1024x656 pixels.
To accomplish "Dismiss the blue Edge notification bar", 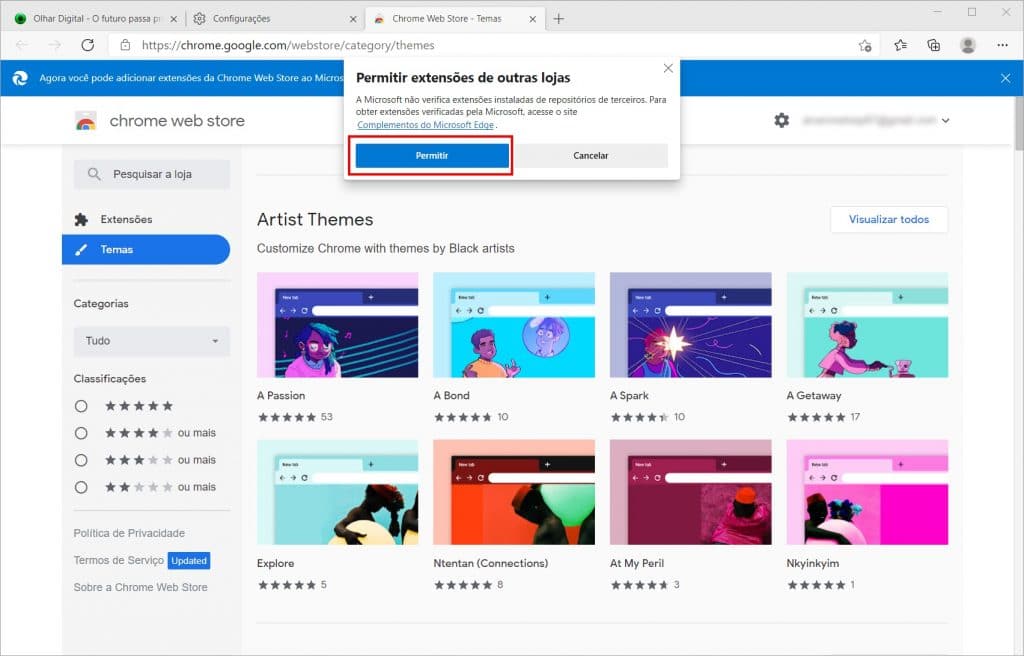I will (x=1006, y=78).
